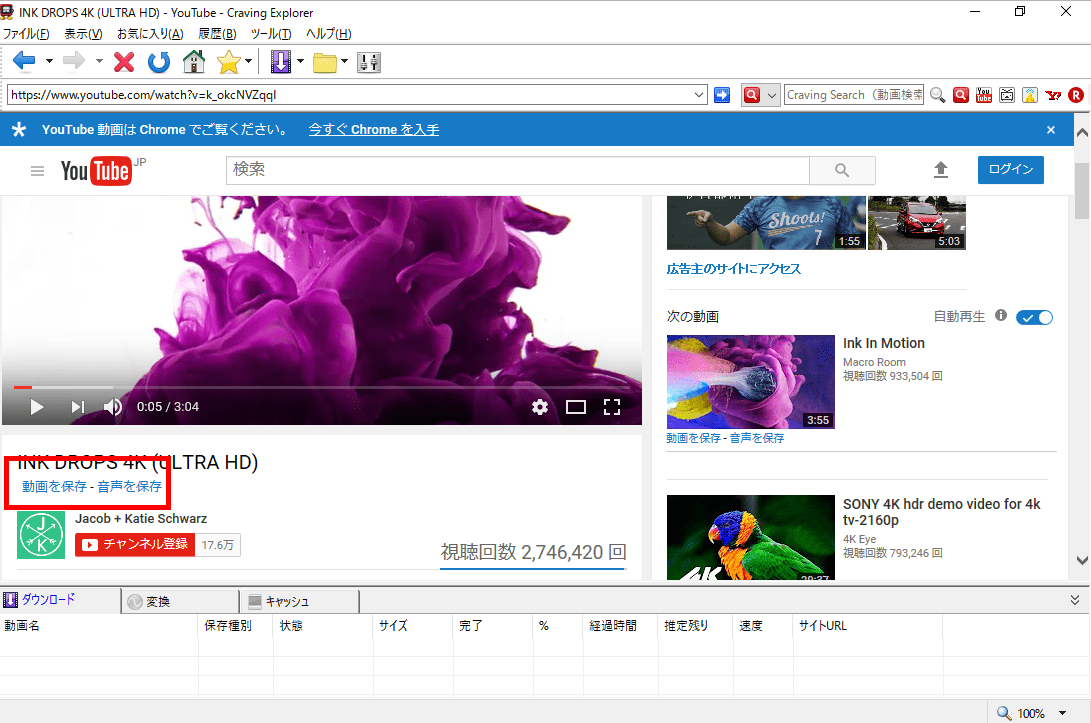Click the blue Go arrow beside address bar
This screenshot has width=1091, height=723.
pos(722,95)
